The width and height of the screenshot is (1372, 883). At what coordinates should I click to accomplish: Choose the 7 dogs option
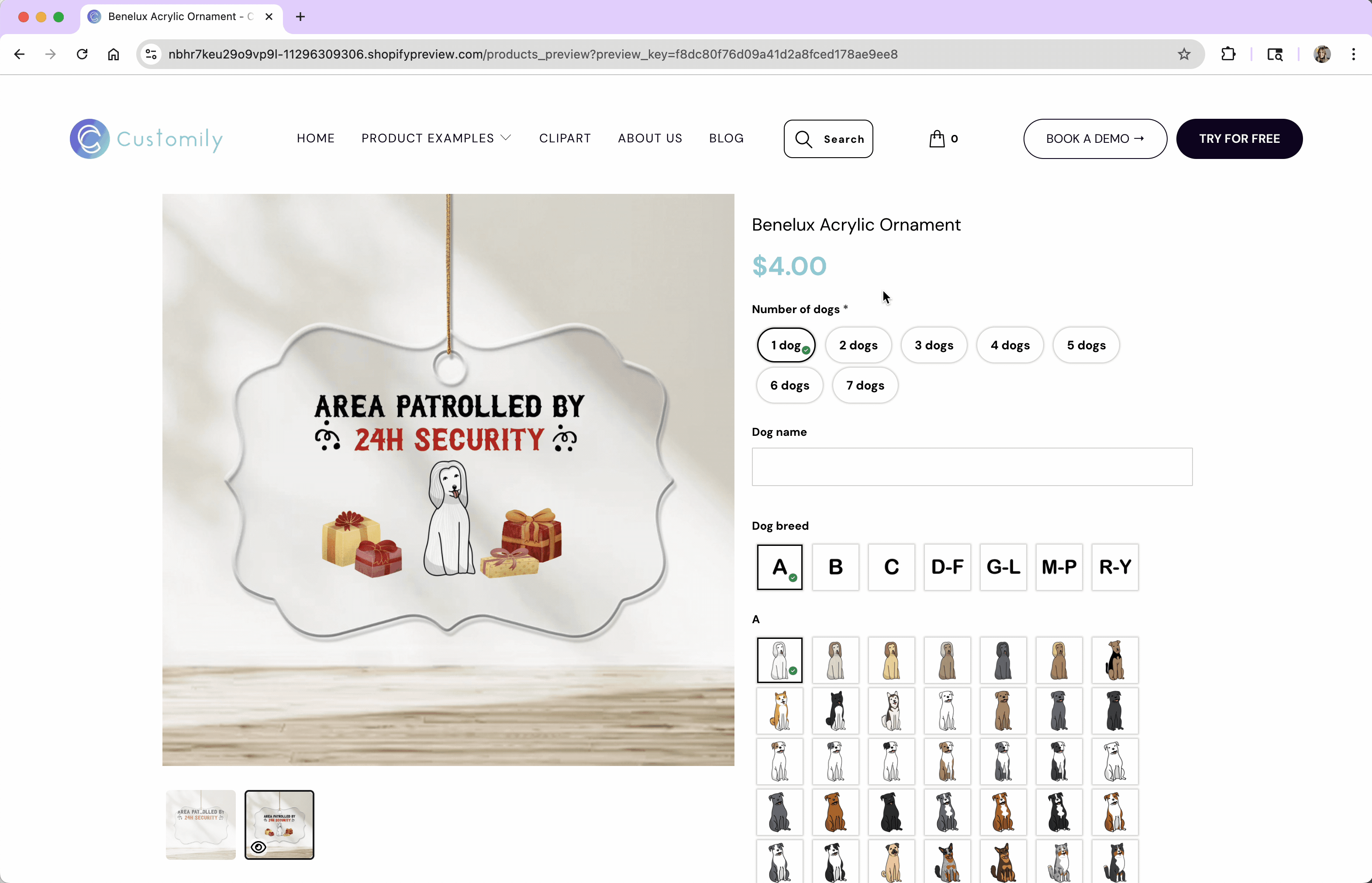tap(865, 385)
